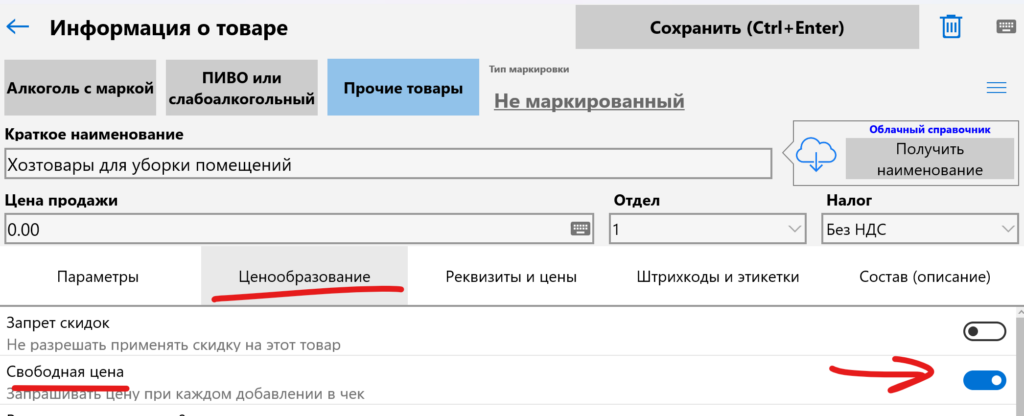The image size is (1024, 416).
Task: Disable the Свободная цена toggle
Action: pos(983,380)
